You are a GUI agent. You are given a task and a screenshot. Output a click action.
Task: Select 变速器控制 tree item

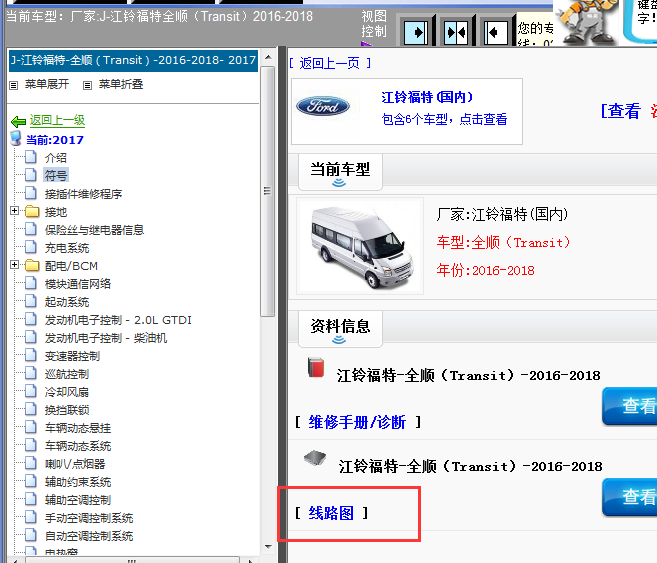point(72,356)
